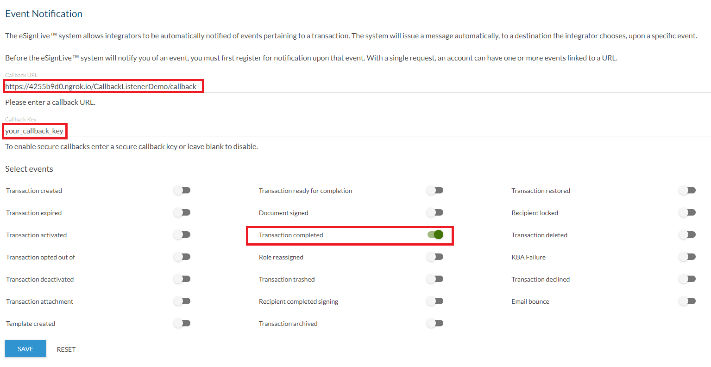711x367 pixels.
Task: Click the SAVE button
Action: coord(25,349)
